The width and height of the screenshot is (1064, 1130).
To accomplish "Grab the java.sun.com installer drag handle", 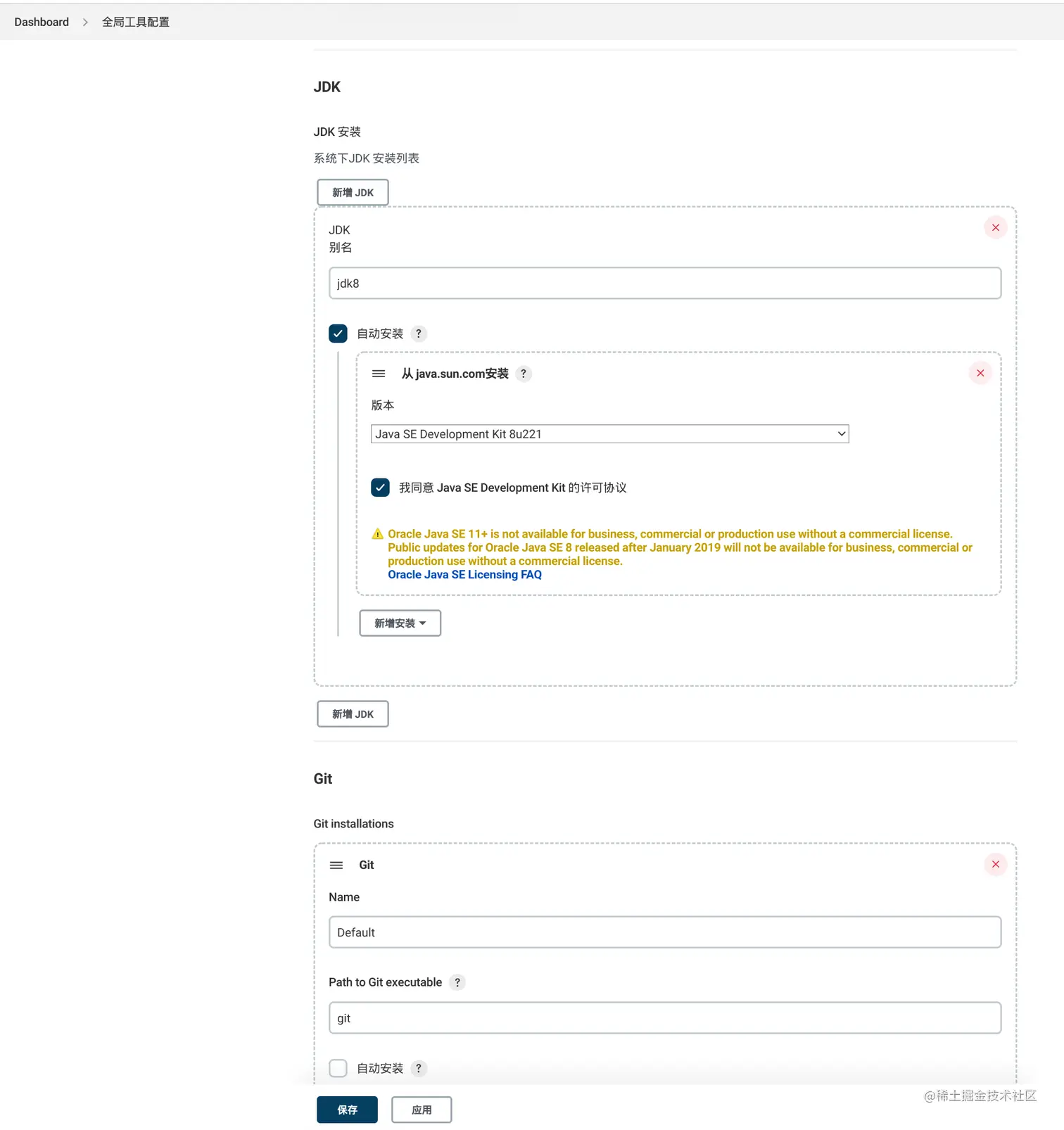I will (379, 374).
